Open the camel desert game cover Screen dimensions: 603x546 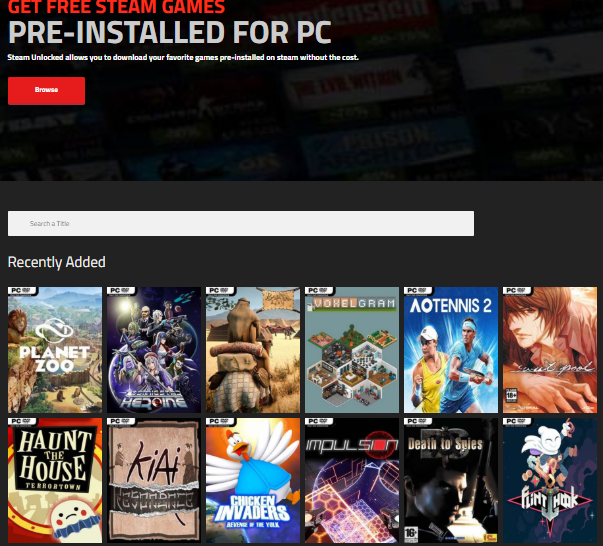pyautogui.click(x=253, y=350)
